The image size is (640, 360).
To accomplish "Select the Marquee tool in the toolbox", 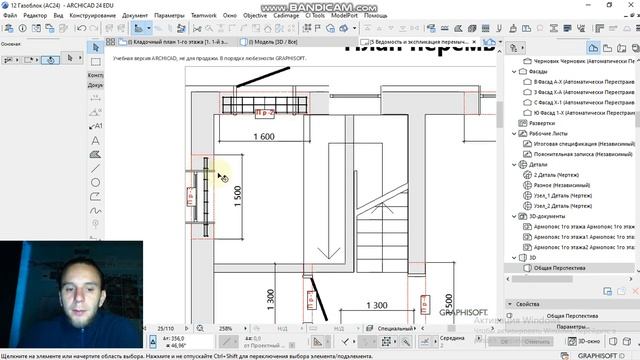I will click(96, 62).
